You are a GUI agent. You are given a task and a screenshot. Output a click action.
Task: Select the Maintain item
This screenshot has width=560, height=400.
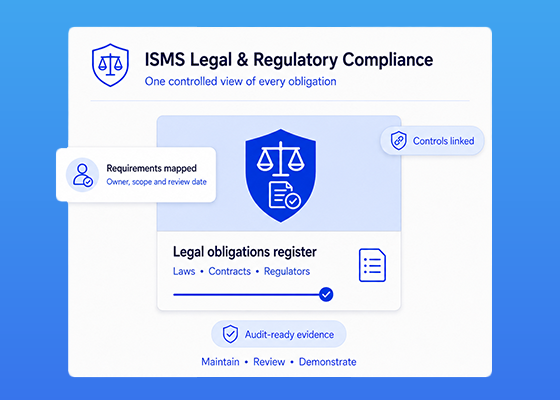coord(220,362)
